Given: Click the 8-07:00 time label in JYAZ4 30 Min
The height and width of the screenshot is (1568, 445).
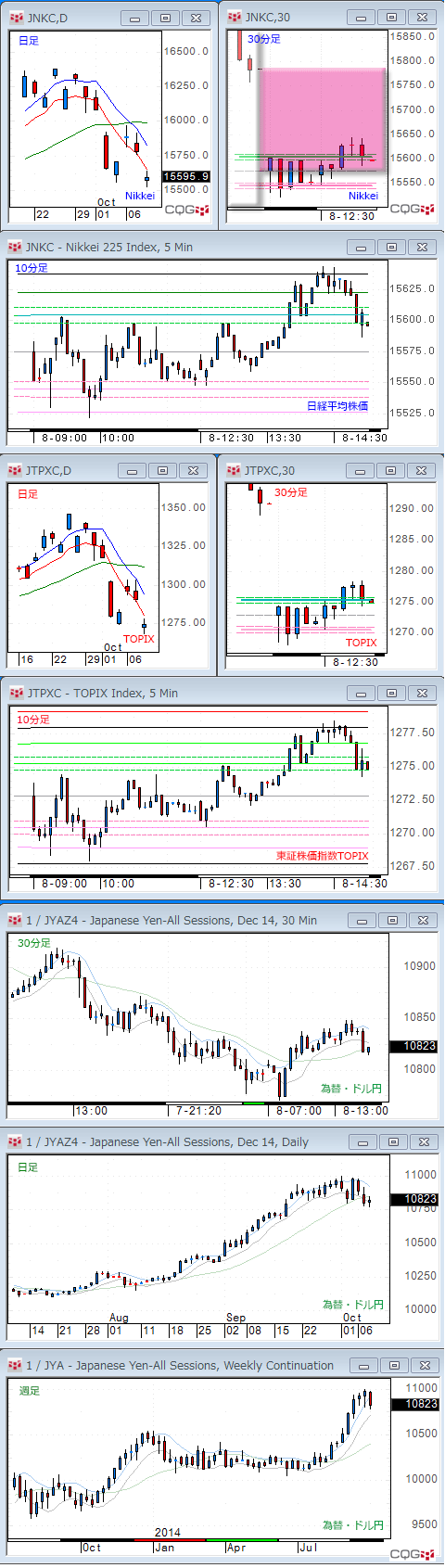Looking at the screenshot, I should (299, 1110).
